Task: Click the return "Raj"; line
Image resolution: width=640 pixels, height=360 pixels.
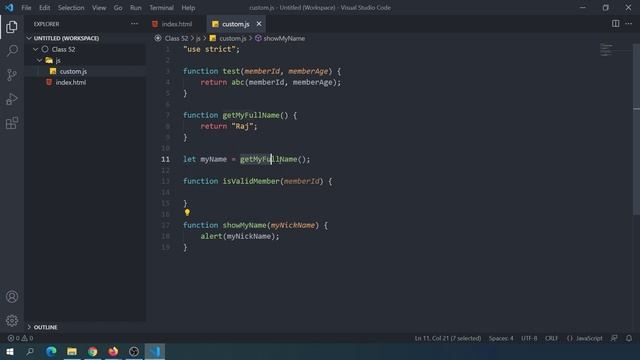Action: 229,126
